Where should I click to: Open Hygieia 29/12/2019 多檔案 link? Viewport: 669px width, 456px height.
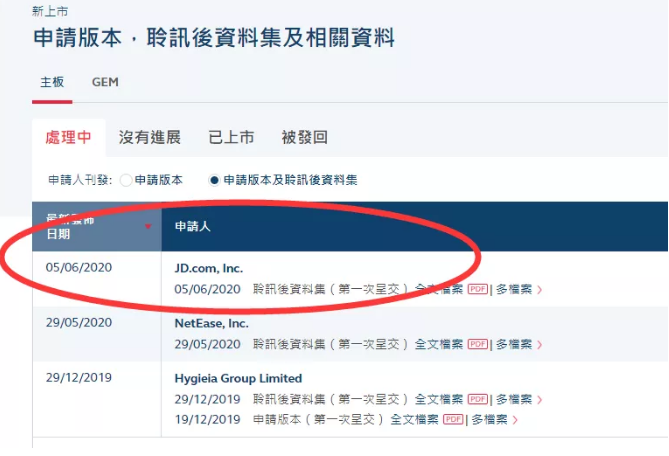click(x=514, y=399)
